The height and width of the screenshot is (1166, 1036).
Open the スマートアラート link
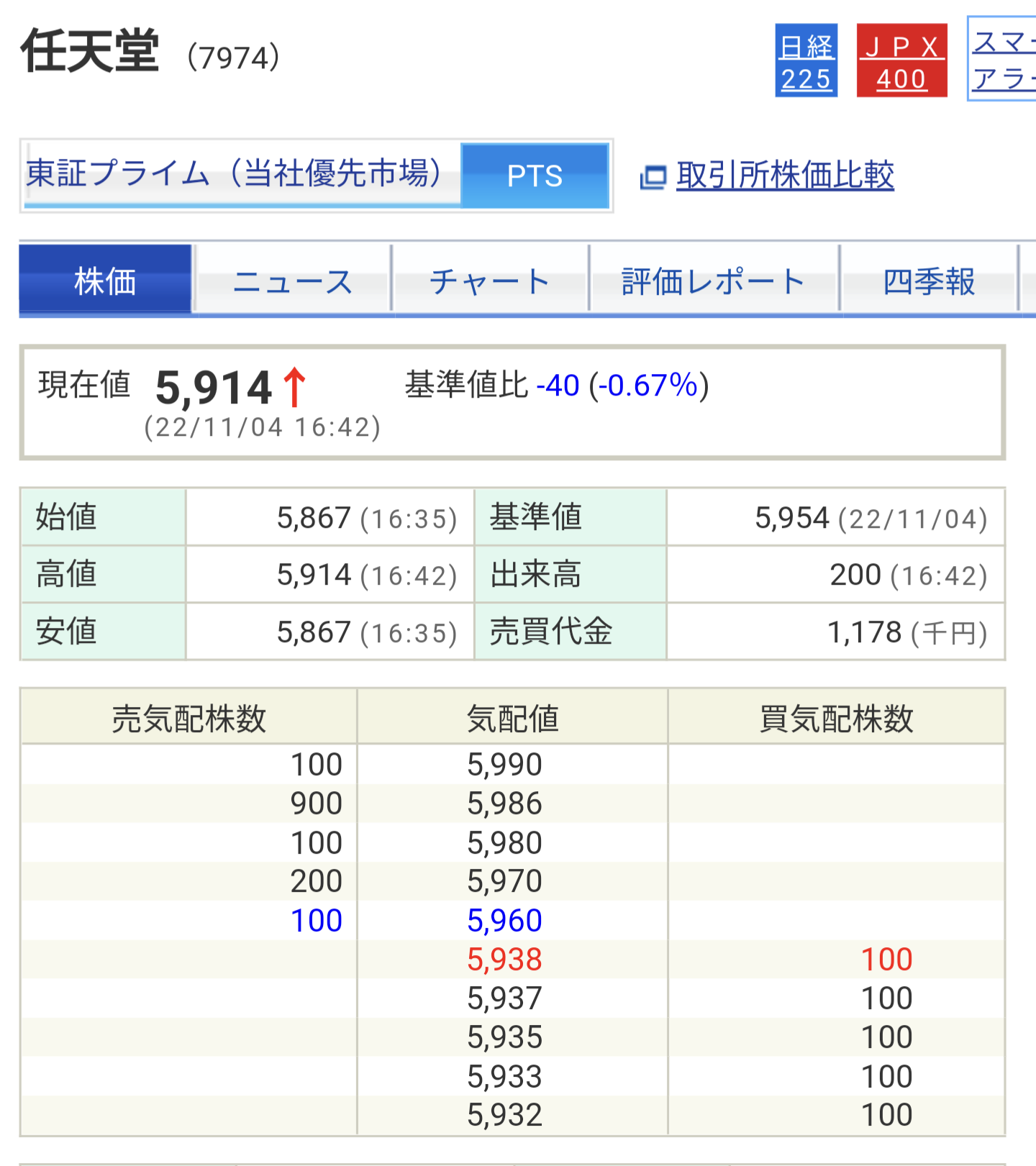pos(1002,59)
